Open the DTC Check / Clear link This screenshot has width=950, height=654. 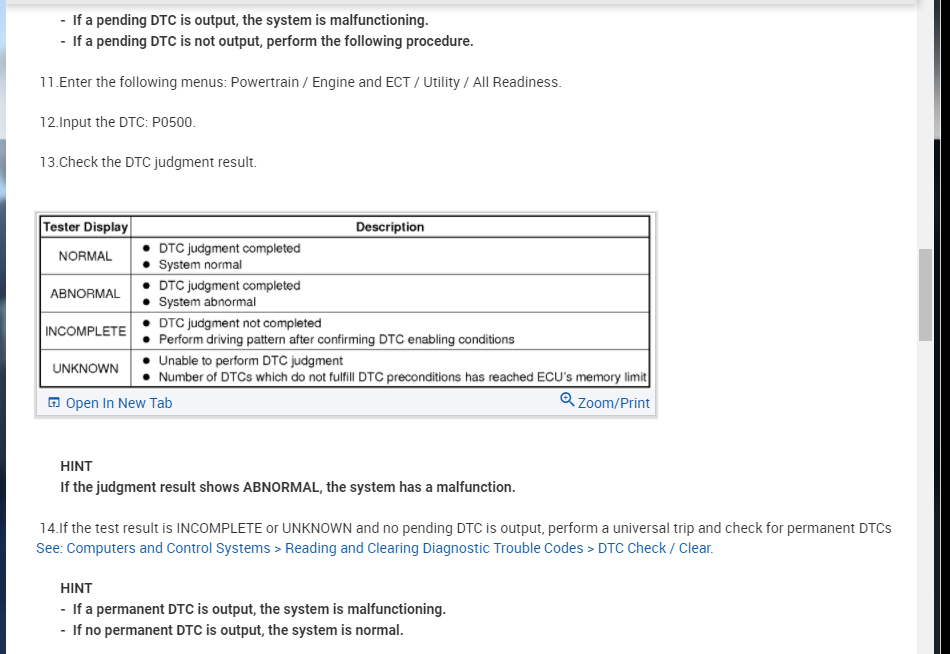(655, 548)
